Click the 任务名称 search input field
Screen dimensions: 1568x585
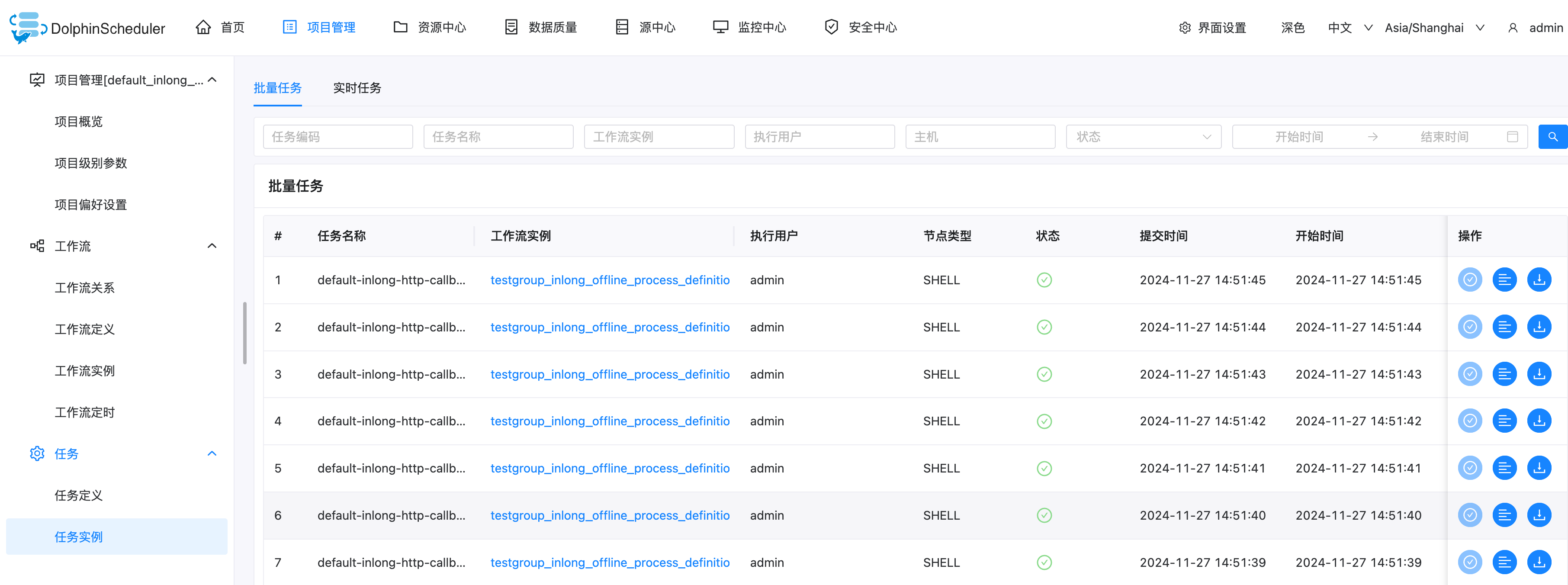pos(498,136)
